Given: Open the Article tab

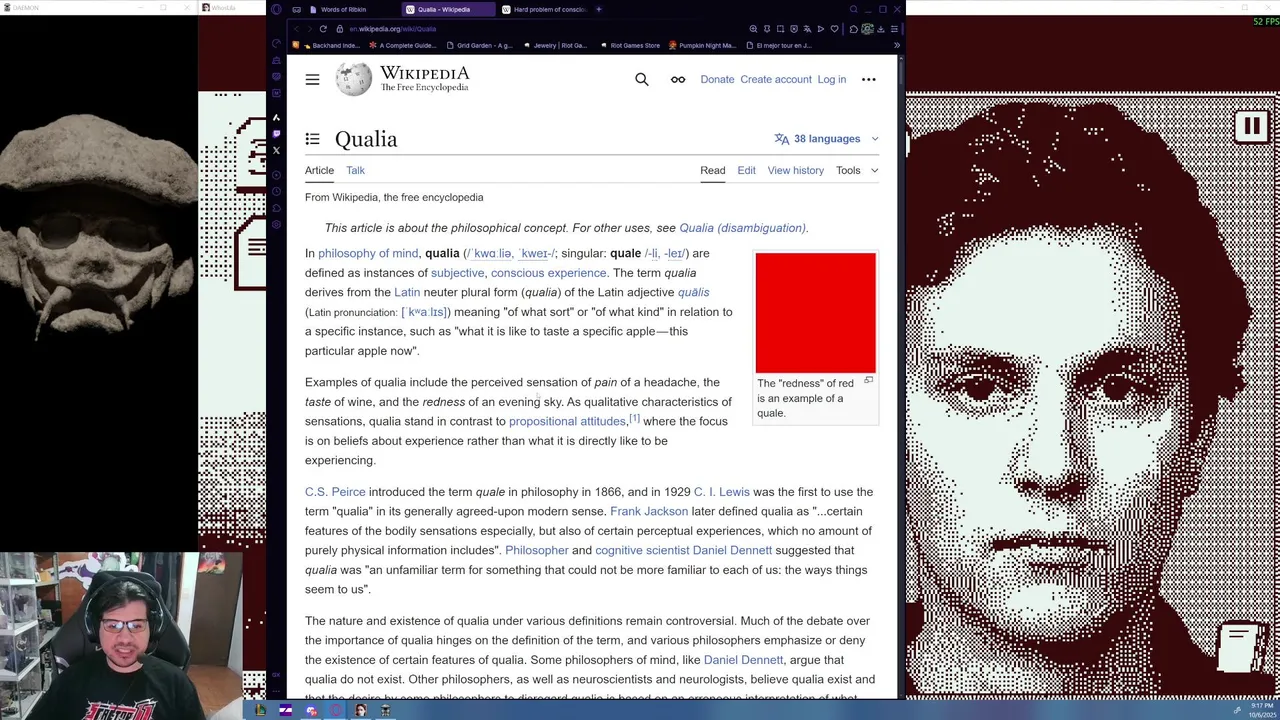Looking at the screenshot, I should 319,170.
